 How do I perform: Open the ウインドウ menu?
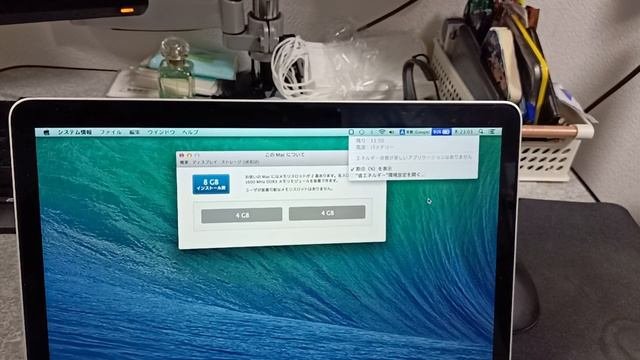click(x=161, y=132)
